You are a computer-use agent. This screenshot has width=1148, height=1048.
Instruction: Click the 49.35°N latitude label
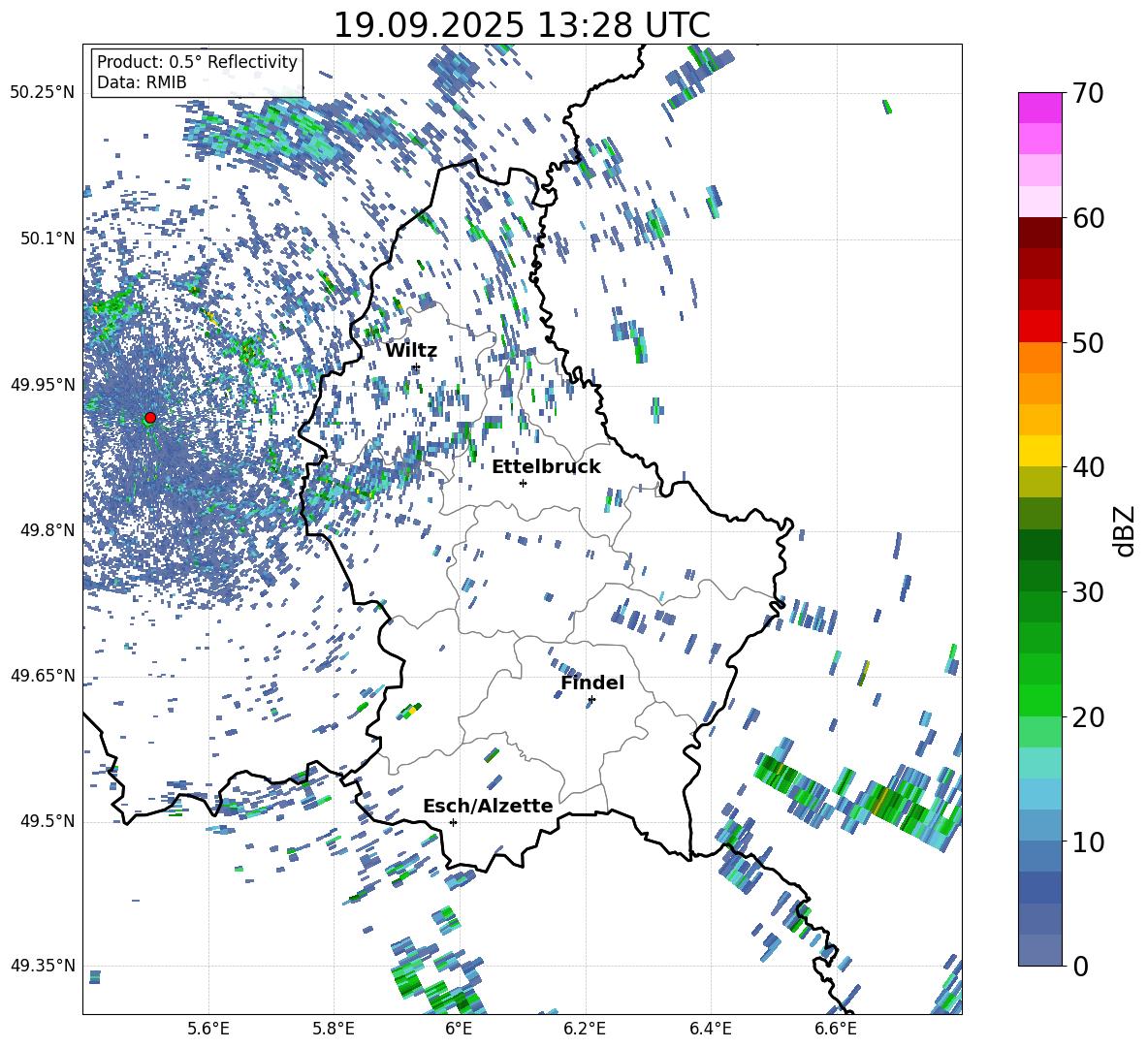click(x=43, y=966)
